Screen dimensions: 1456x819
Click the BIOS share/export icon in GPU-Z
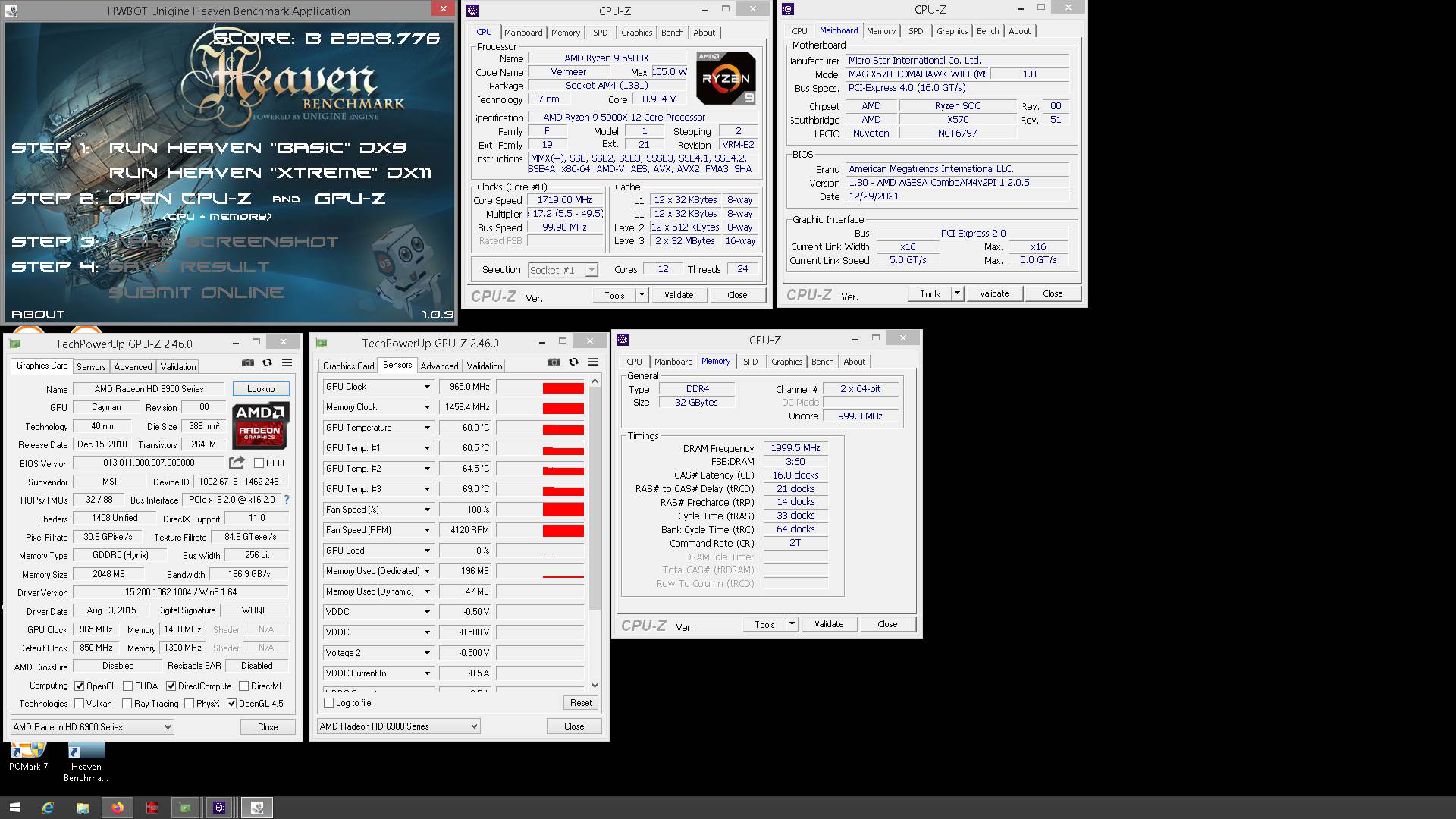click(237, 462)
